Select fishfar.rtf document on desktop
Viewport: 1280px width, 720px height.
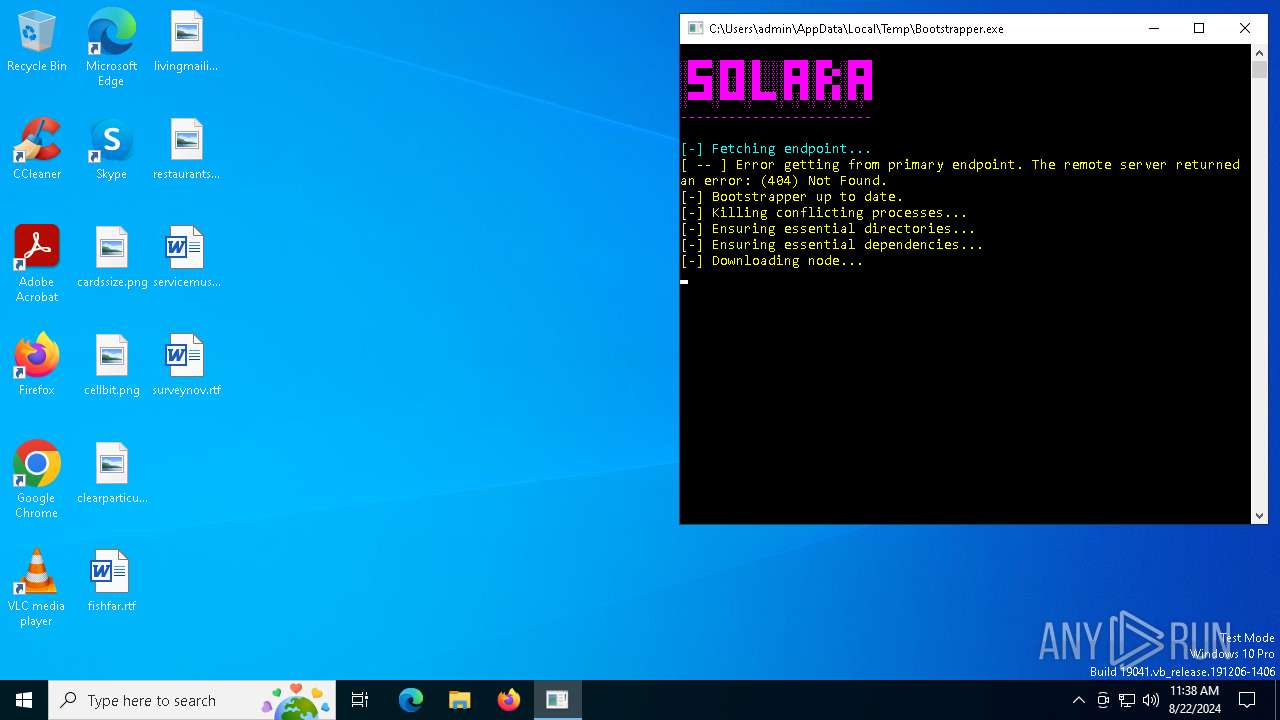(x=111, y=582)
